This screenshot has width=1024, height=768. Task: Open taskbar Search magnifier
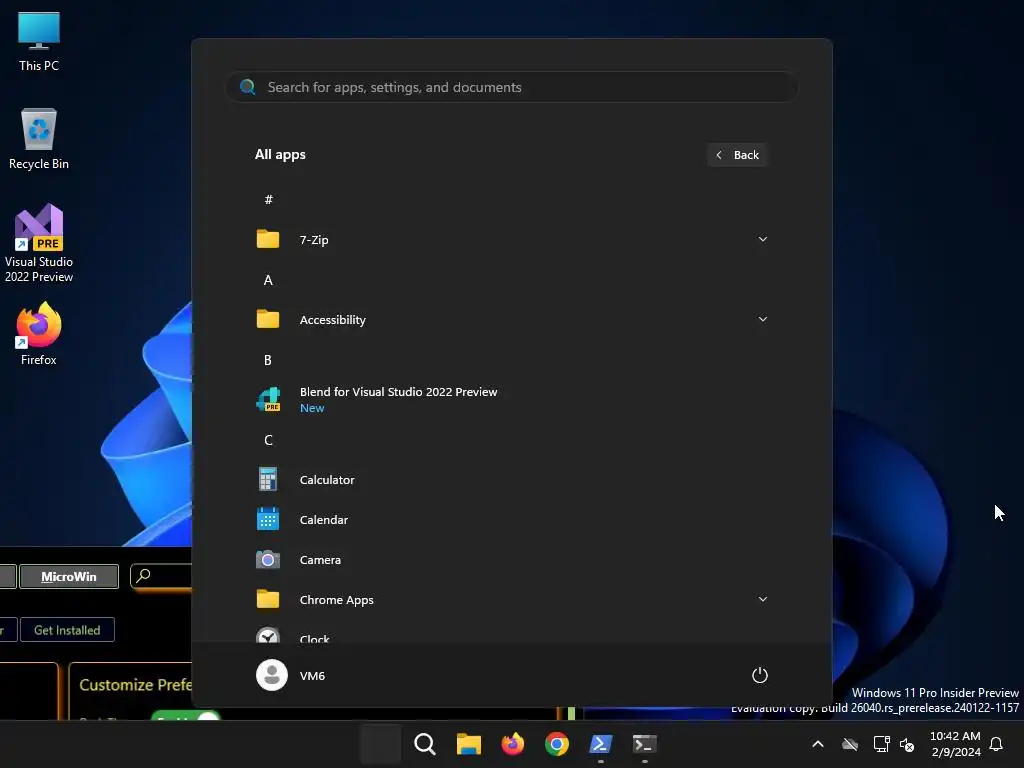click(424, 744)
